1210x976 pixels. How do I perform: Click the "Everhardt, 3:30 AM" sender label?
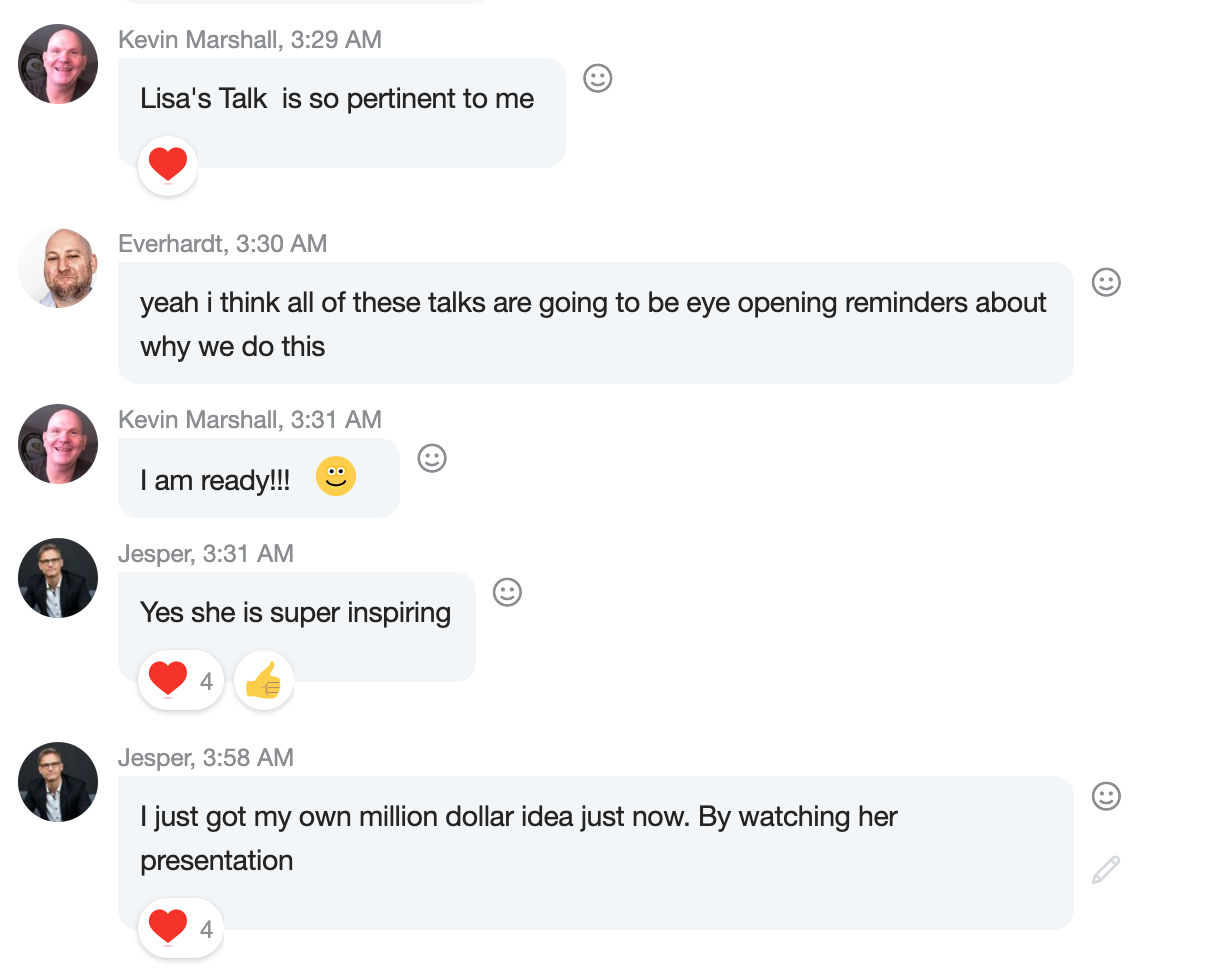(222, 244)
